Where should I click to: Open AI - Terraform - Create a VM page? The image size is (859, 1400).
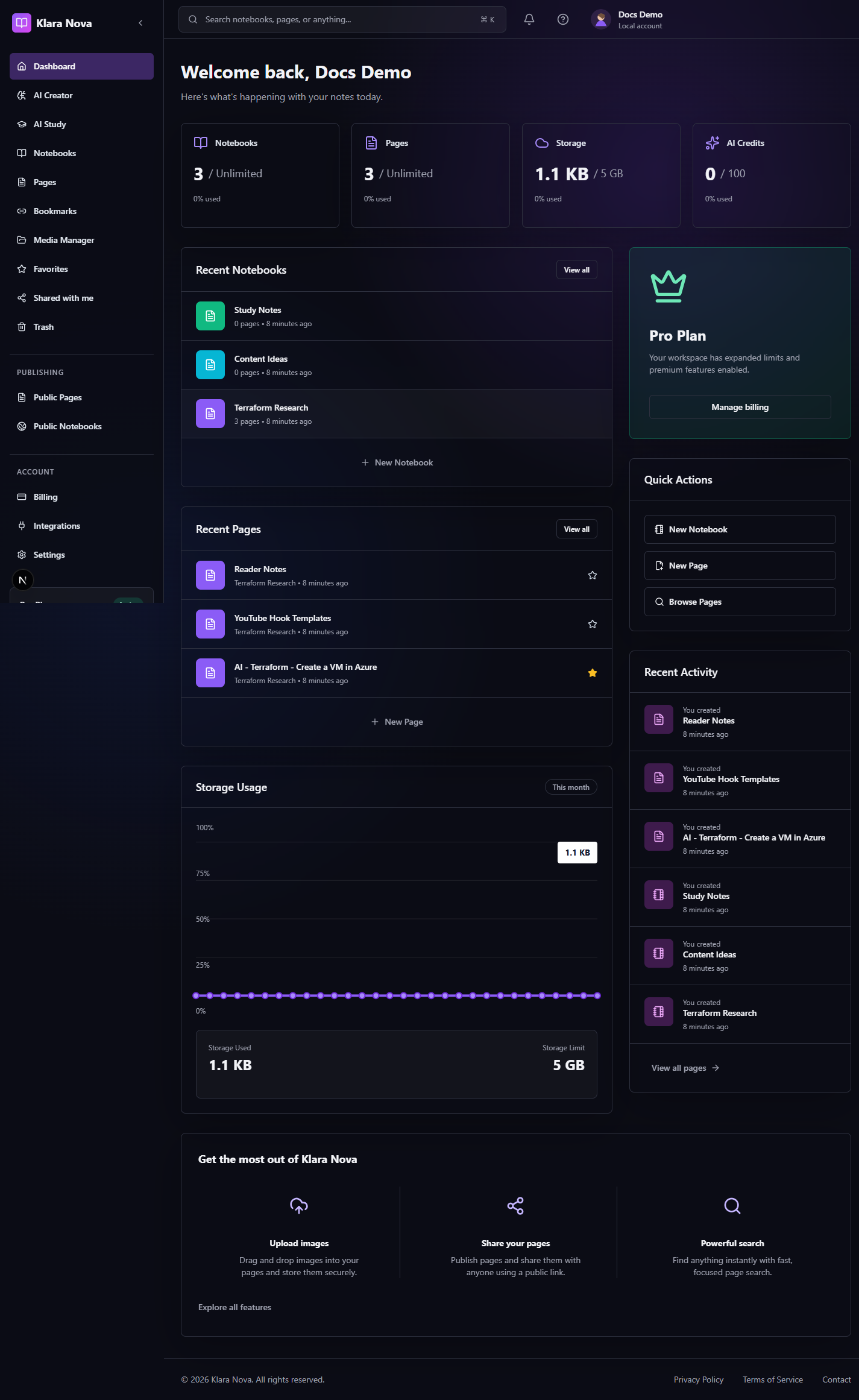(397, 673)
